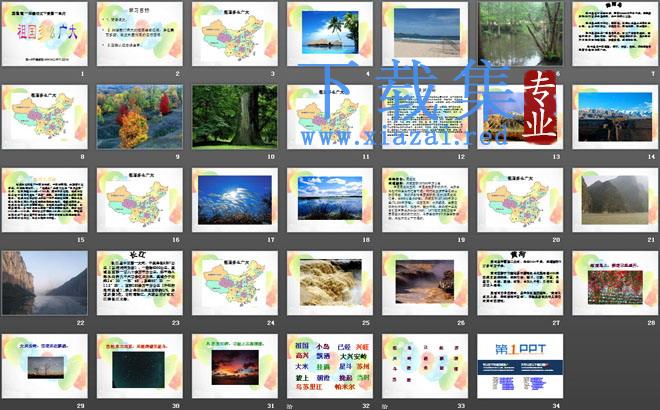Screen dimensions: 660x410
Task: Select slide 22 river gorge photo
Action: (x=45, y=283)
